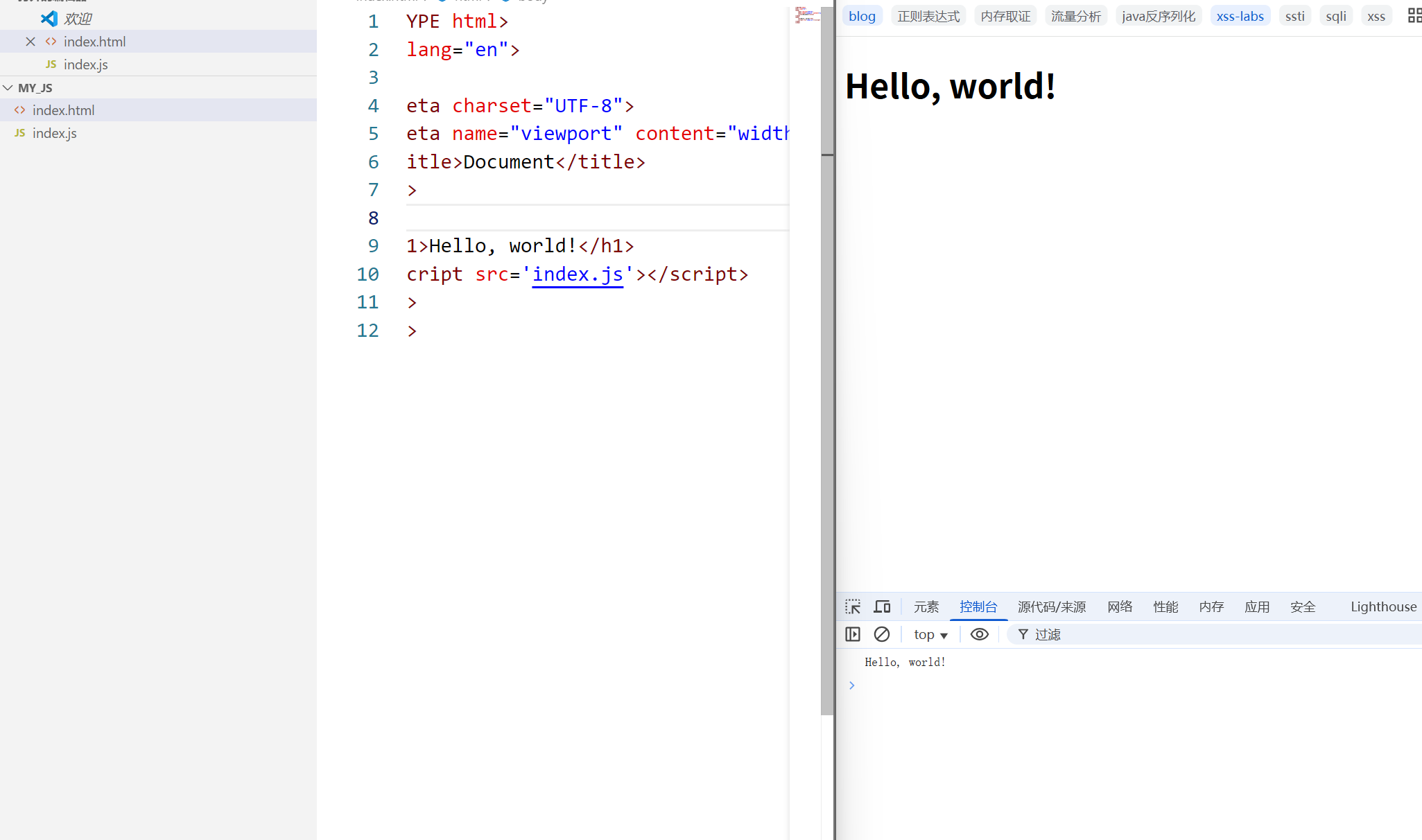Viewport: 1422px width, 840px height.
Task: Select index.js in open editors list
Action: [85, 64]
